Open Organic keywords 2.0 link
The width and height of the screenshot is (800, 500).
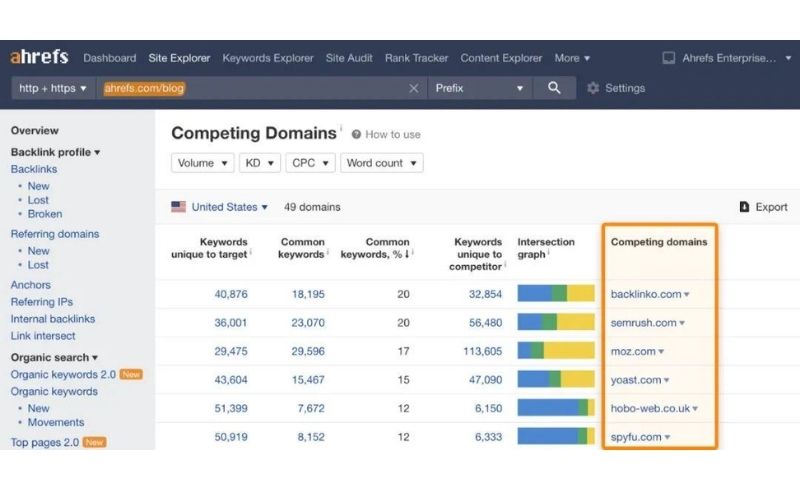pyautogui.click(x=63, y=374)
